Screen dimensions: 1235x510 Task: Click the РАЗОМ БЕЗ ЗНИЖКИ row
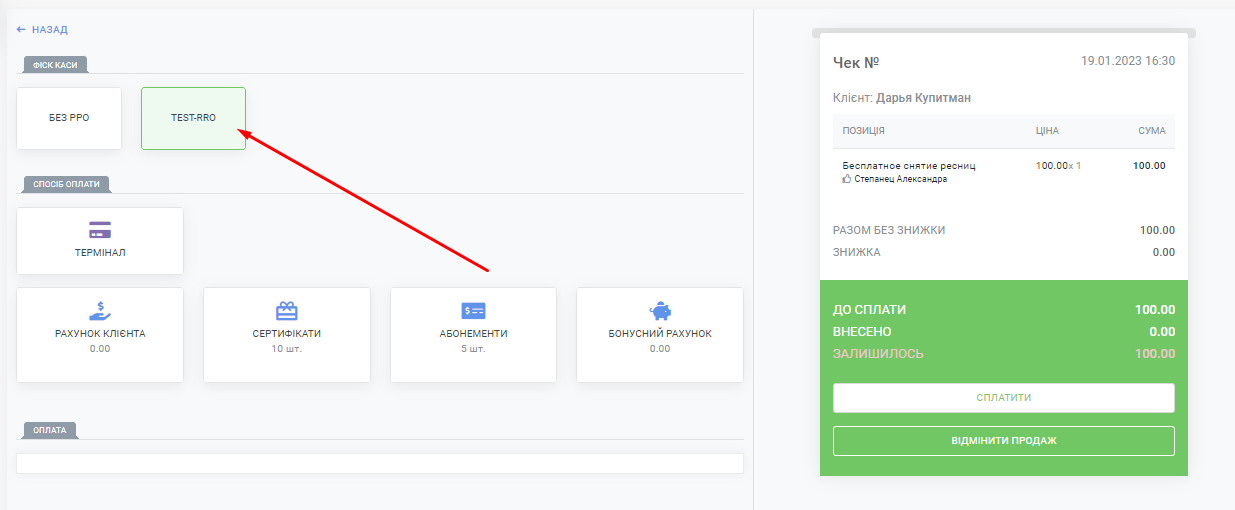[x=1004, y=230]
